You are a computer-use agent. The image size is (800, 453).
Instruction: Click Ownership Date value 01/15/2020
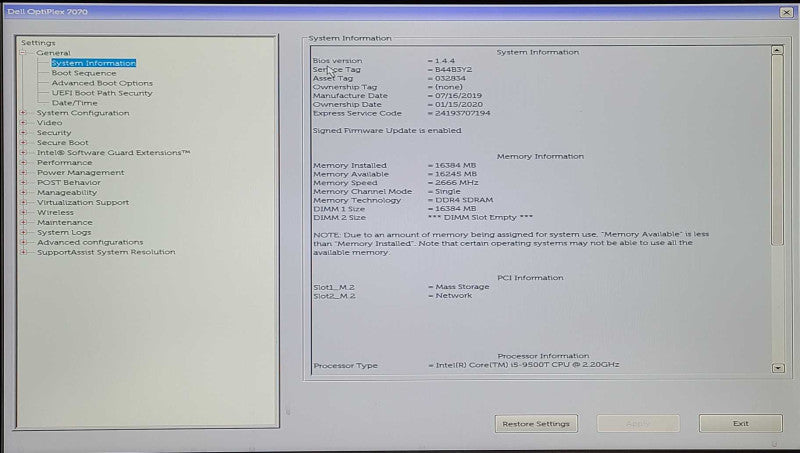(x=458, y=104)
